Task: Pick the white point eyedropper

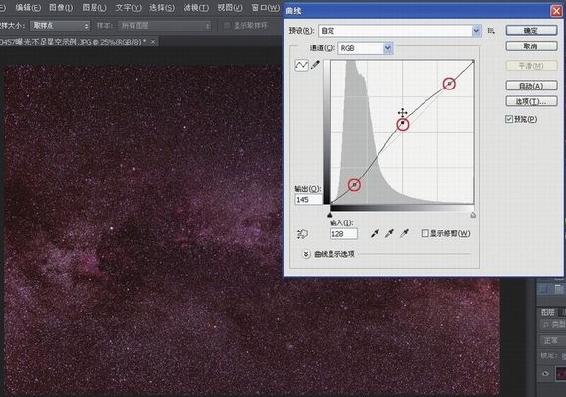Action: pos(404,234)
